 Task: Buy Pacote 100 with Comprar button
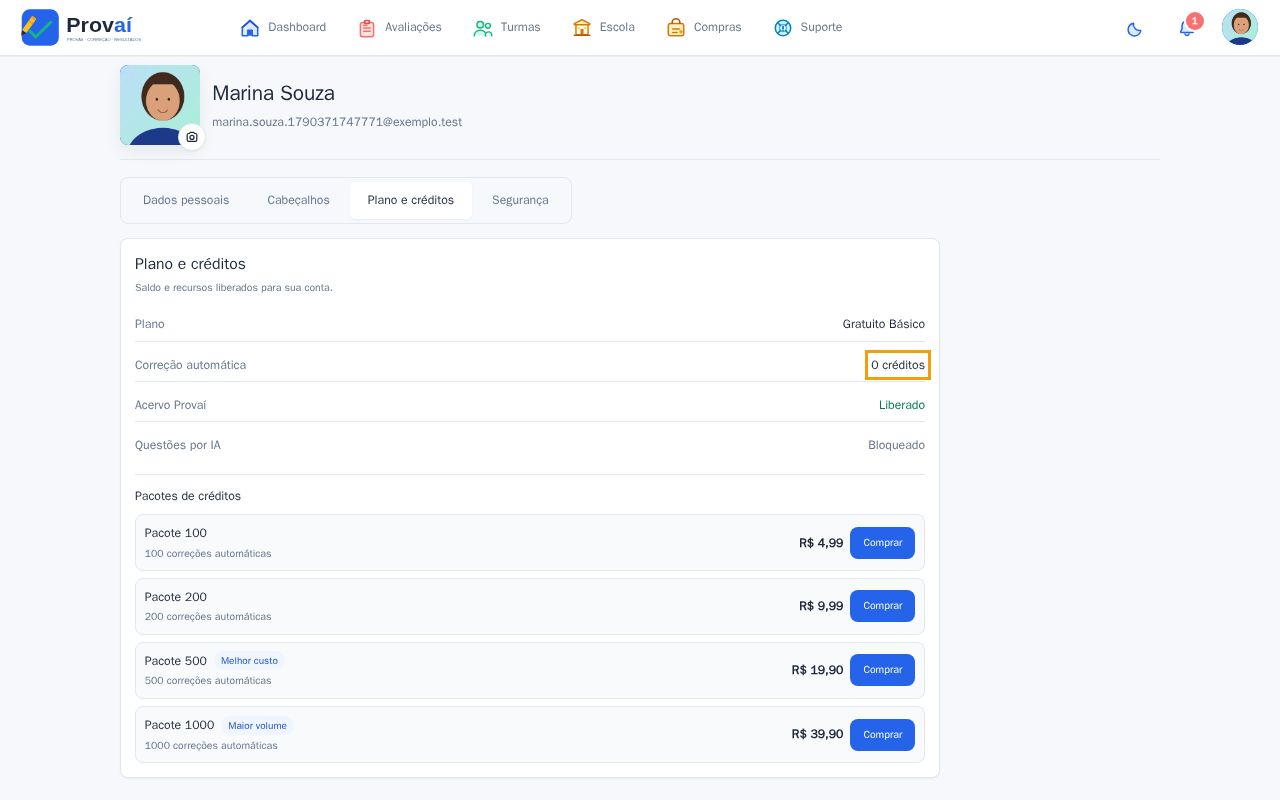882,543
